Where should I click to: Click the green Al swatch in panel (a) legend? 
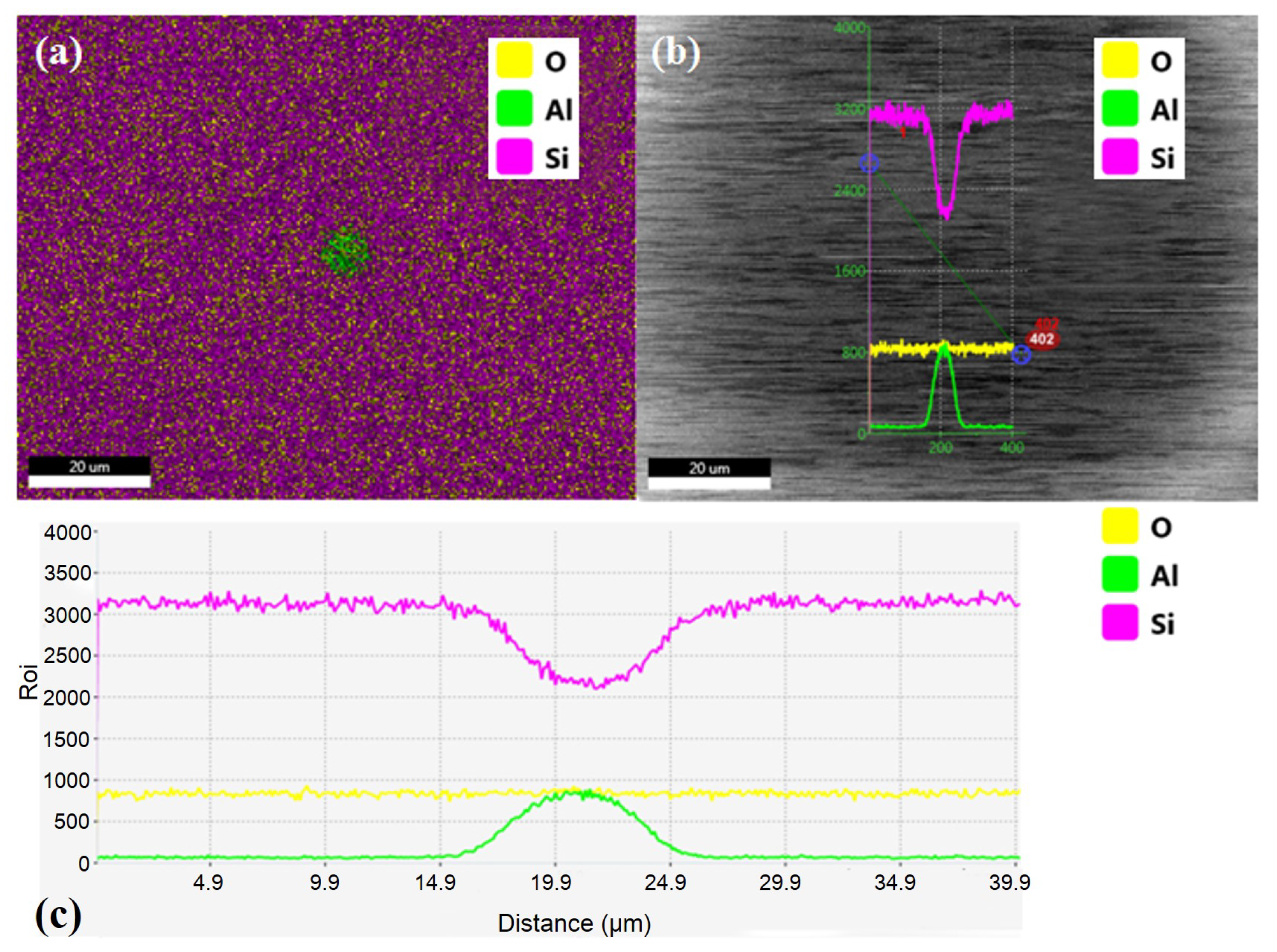coord(514,108)
